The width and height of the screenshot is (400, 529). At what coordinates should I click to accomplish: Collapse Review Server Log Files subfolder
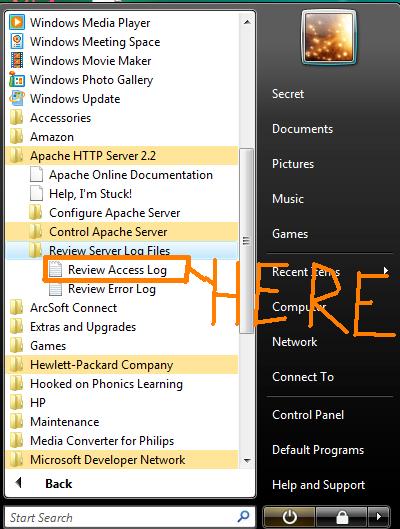tap(122, 250)
